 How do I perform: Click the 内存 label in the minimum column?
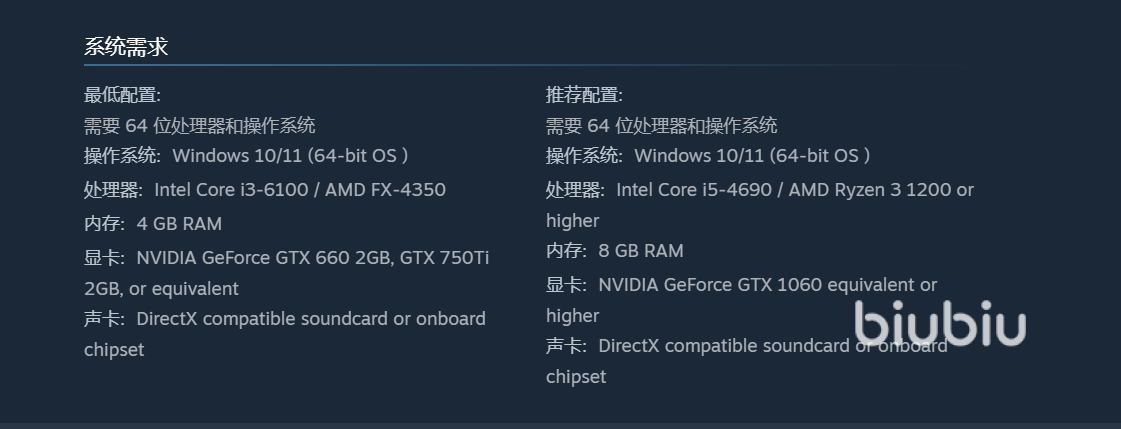pyautogui.click(x=103, y=223)
